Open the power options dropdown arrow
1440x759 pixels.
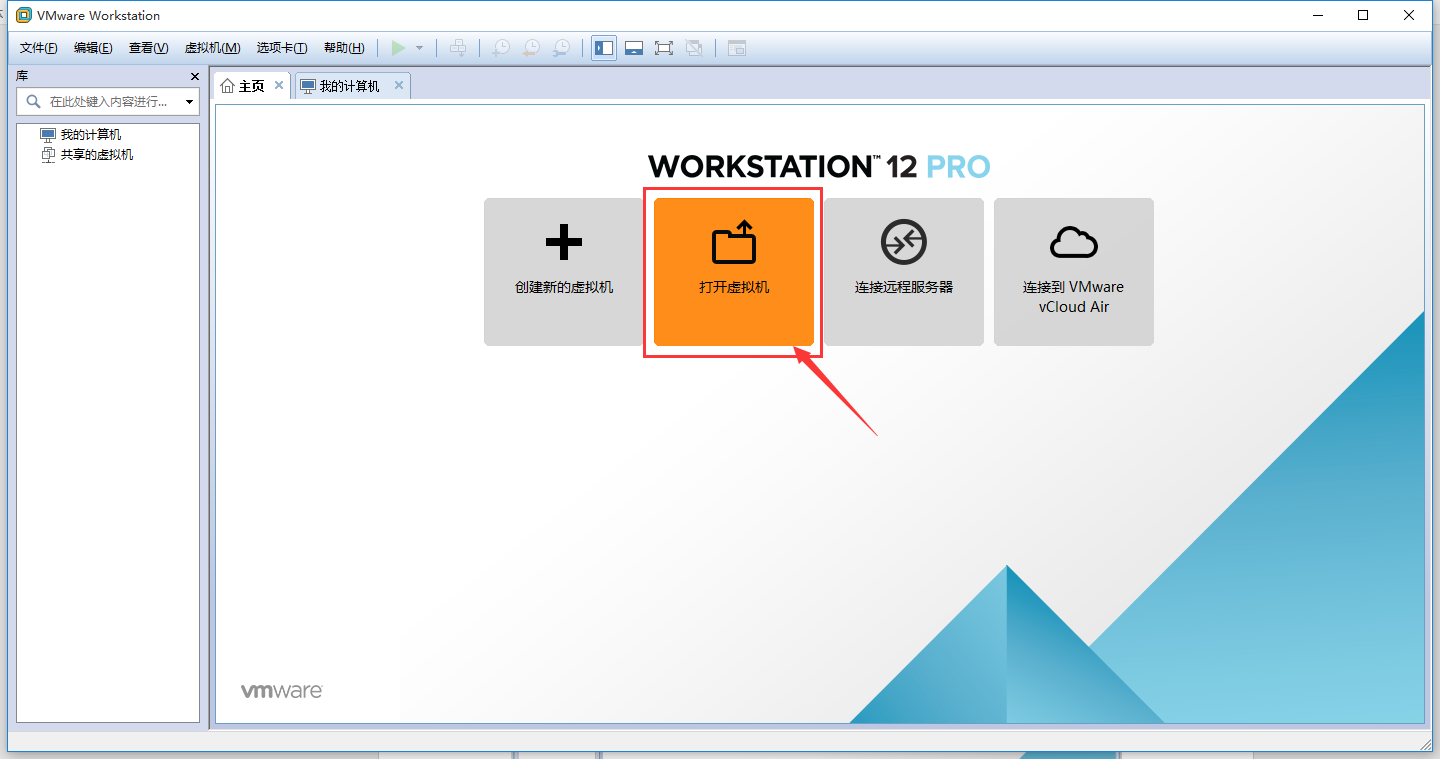pos(420,48)
